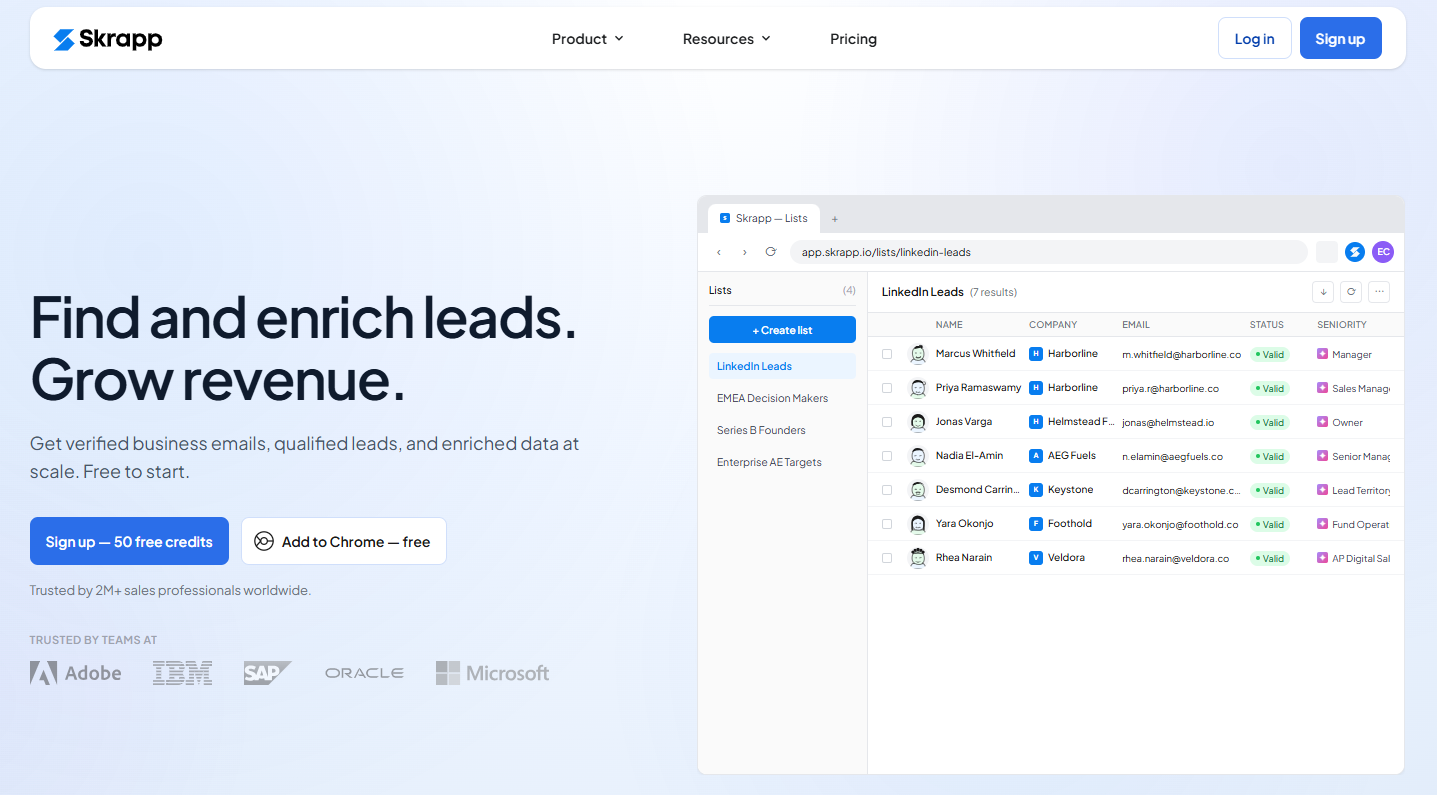The height and width of the screenshot is (795, 1437).
Task: Check the box beside Yara Okonjo
Action: coord(887,524)
